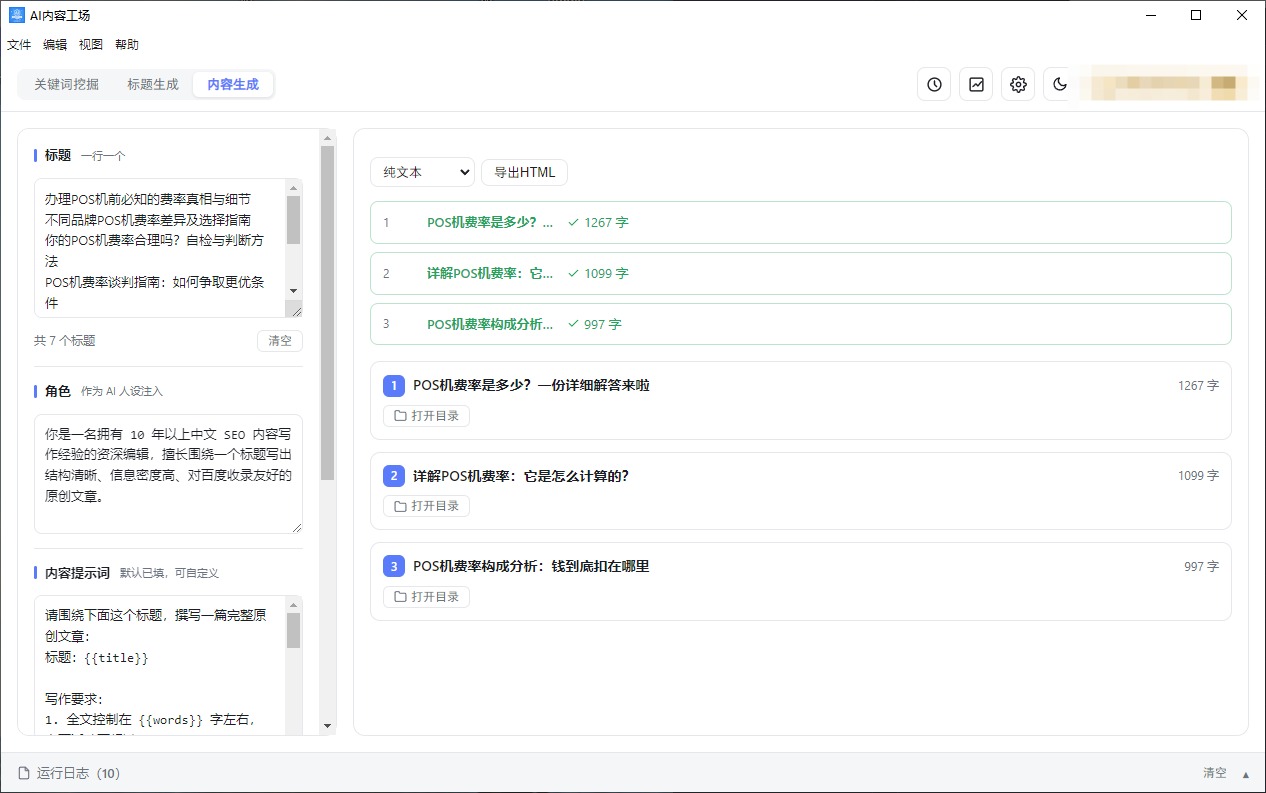1266x793 pixels.
Task: Click green checkmark beside 1099 字
Action: point(573,273)
